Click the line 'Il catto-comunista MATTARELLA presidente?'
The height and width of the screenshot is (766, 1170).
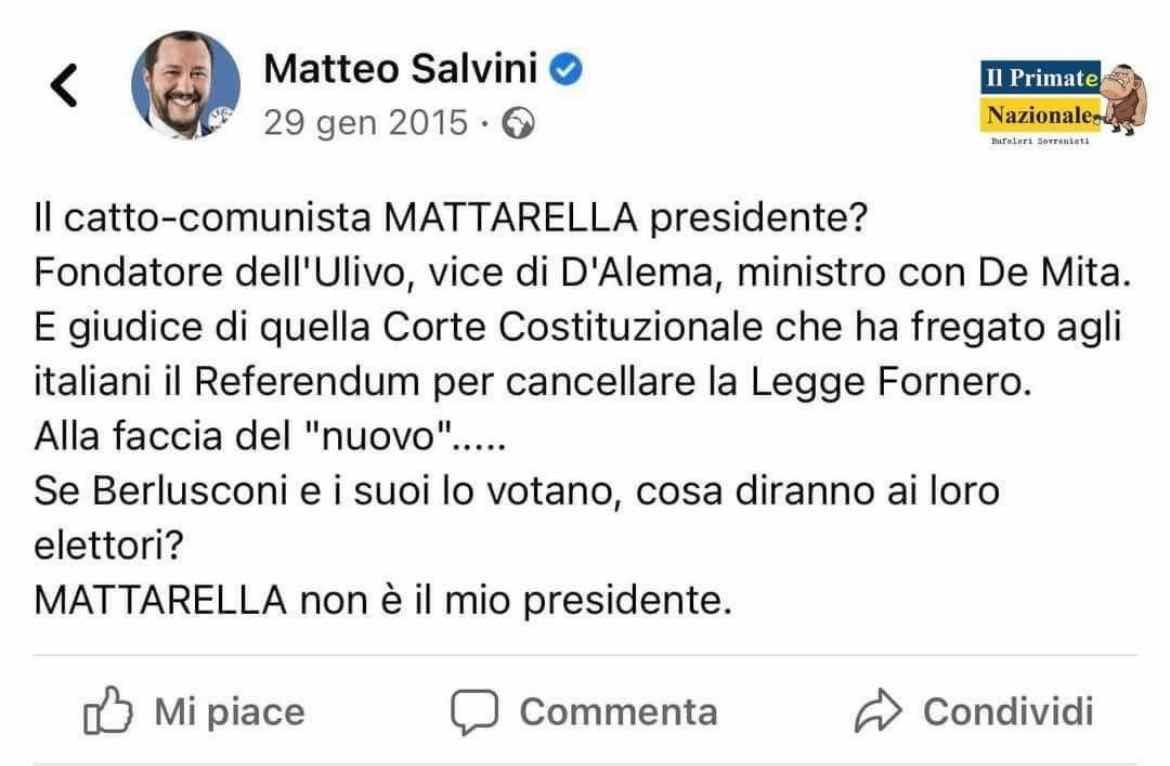point(451,218)
